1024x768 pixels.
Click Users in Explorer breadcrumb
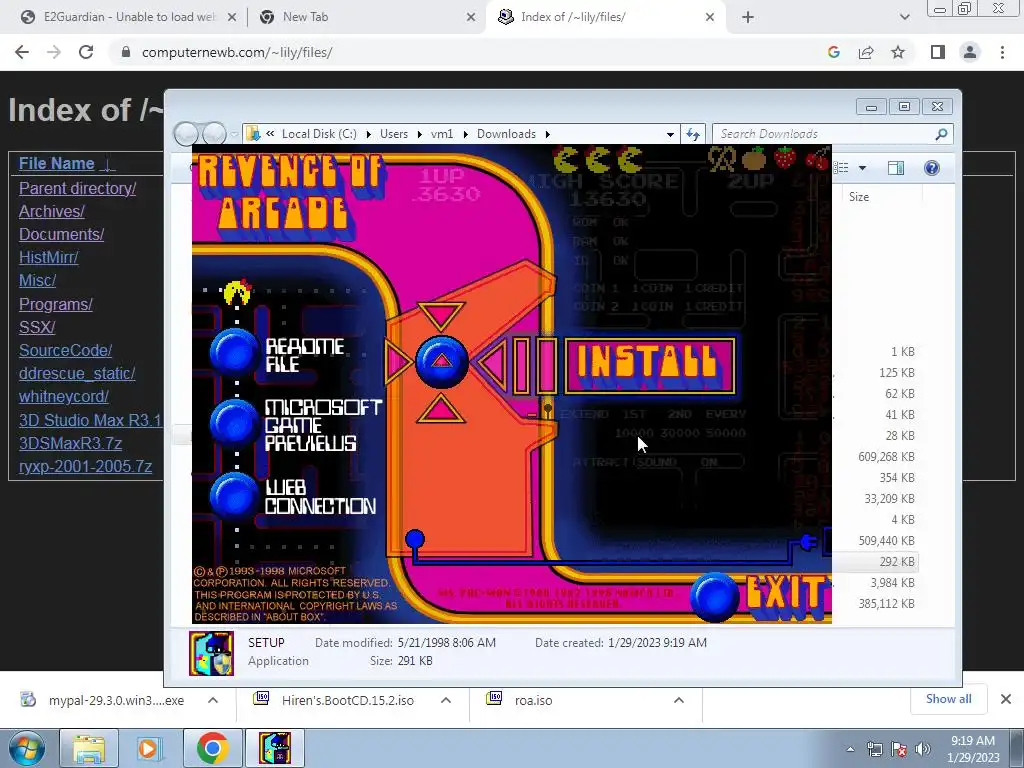(394, 134)
